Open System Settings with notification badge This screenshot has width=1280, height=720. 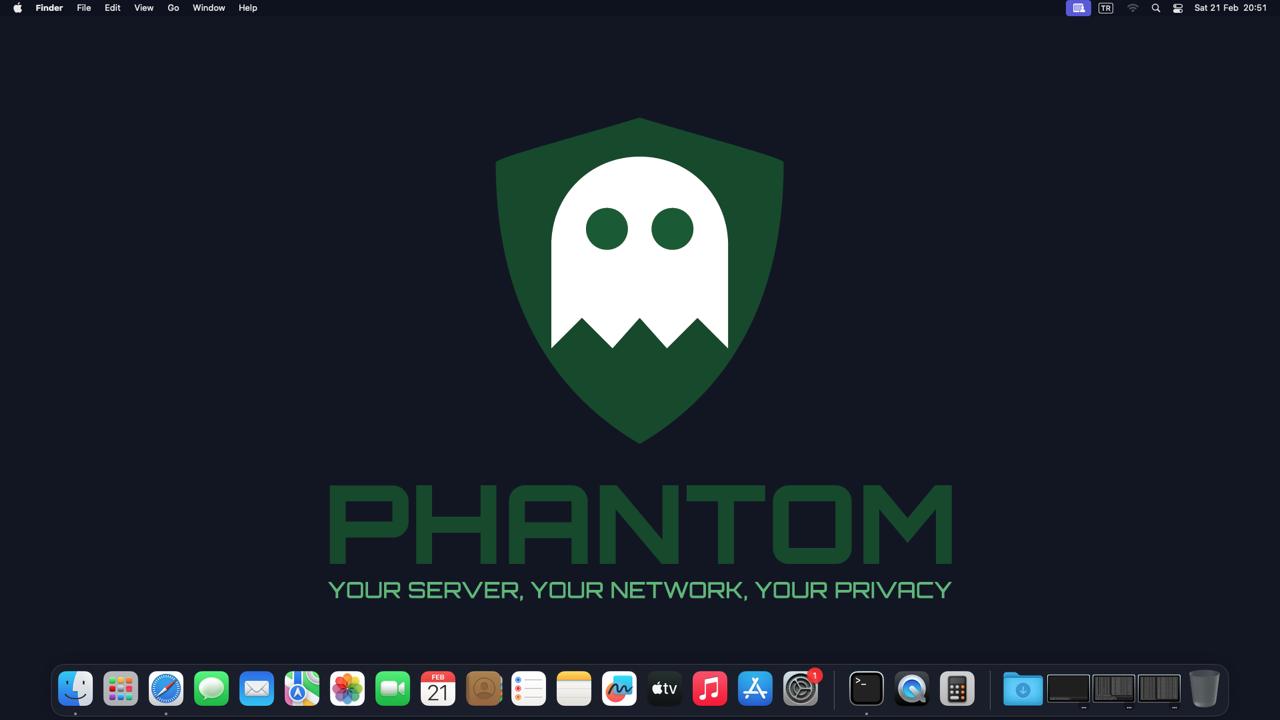(x=800, y=689)
